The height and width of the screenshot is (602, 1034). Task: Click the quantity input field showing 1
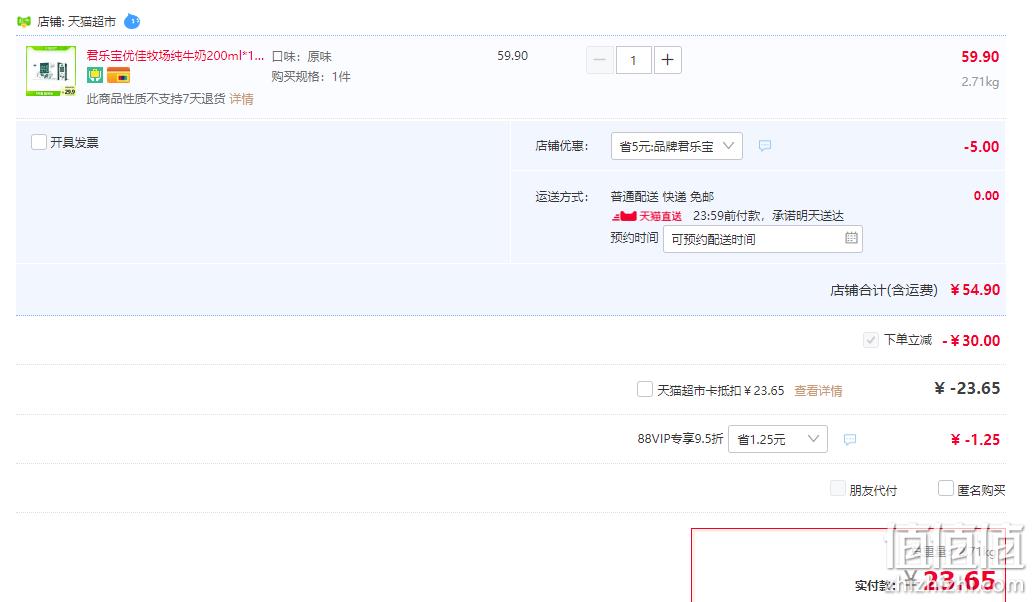(x=634, y=60)
